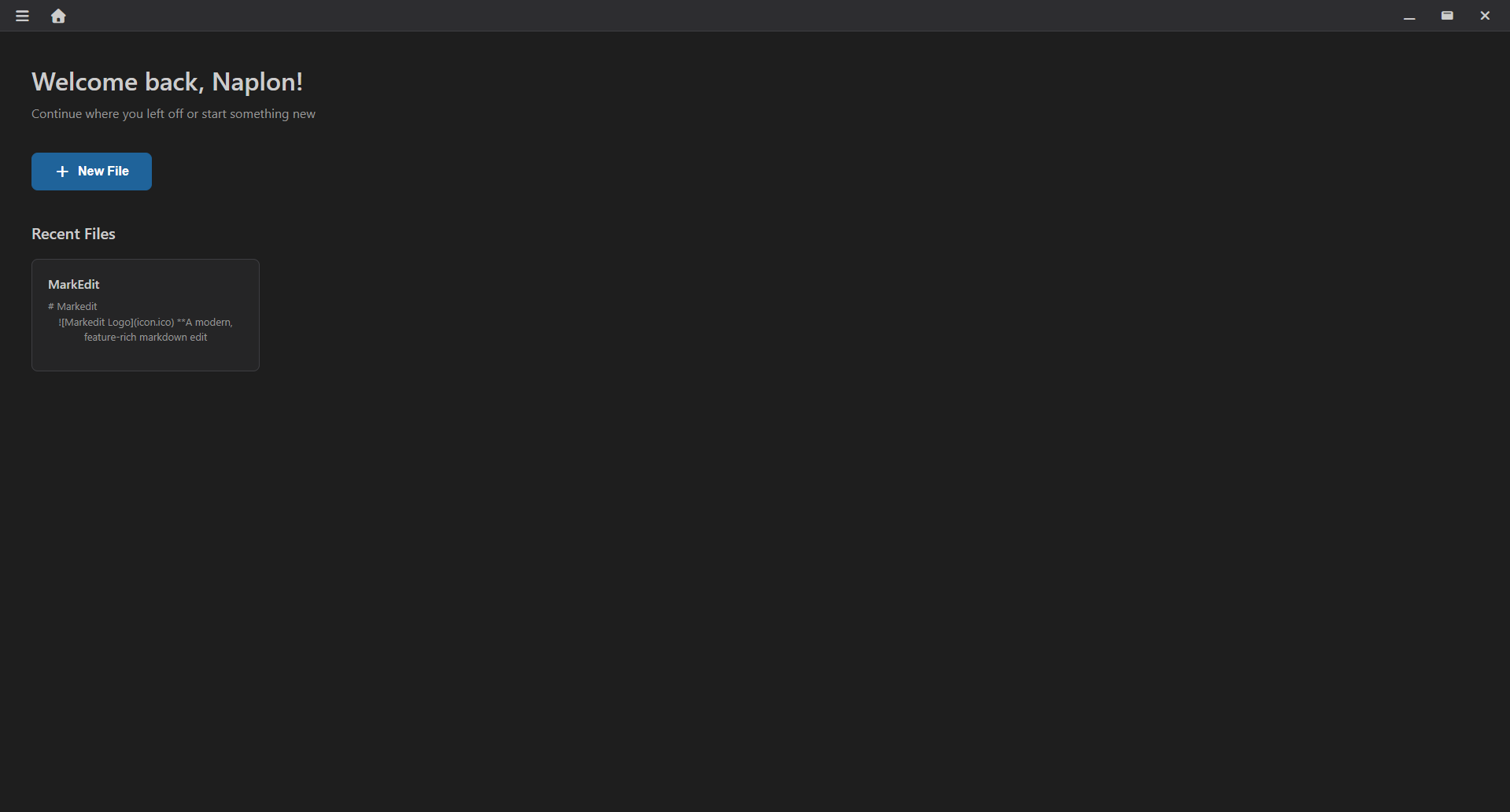Image resolution: width=1510 pixels, height=812 pixels.
Task: Minimize the MarkEdit window
Action: point(1409,16)
